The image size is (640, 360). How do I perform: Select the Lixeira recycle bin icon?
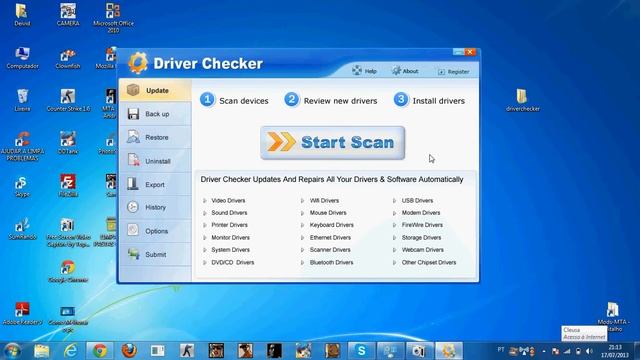coord(22,100)
